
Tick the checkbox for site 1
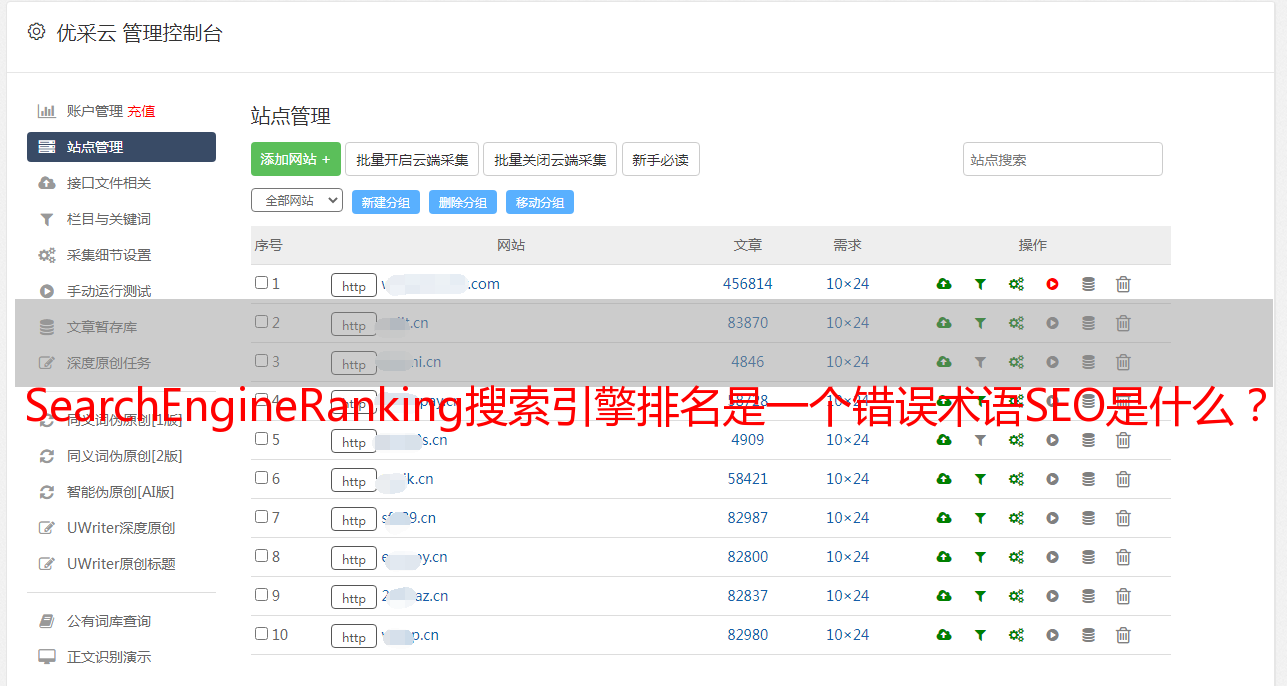[x=261, y=283]
